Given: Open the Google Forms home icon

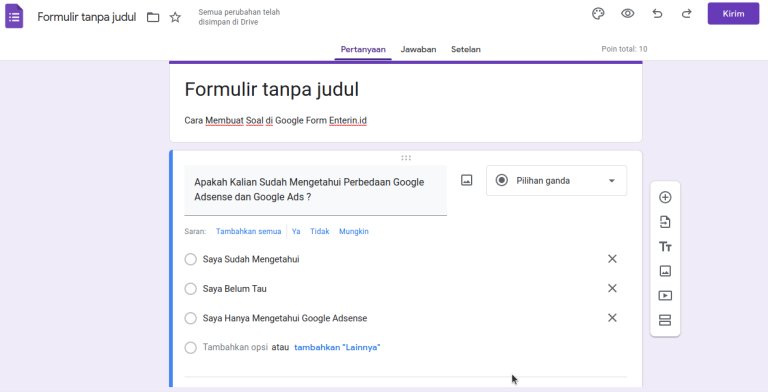Looking at the screenshot, I should pyautogui.click(x=14, y=16).
